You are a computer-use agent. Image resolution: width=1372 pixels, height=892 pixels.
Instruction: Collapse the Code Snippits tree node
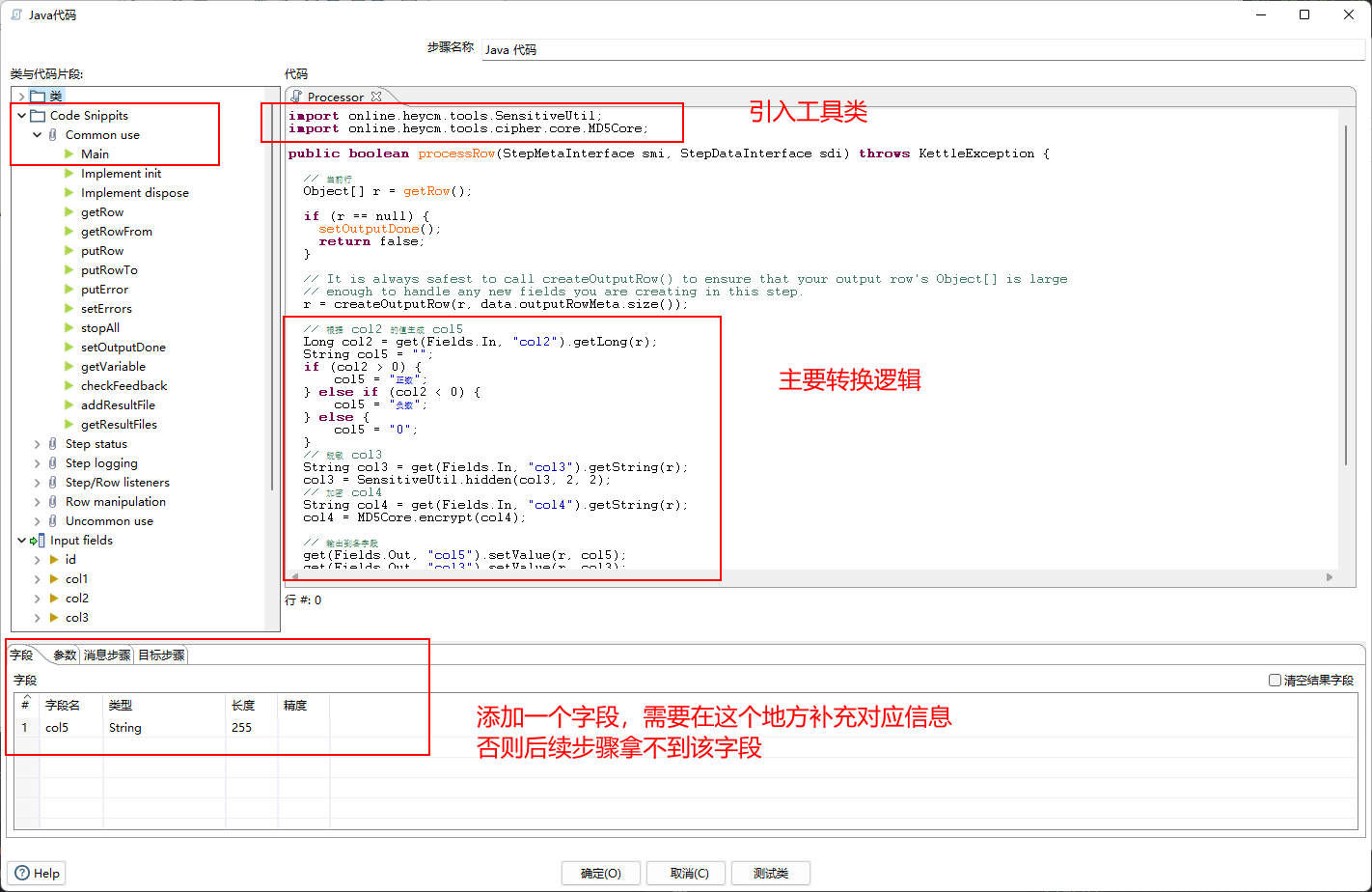tap(21, 116)
